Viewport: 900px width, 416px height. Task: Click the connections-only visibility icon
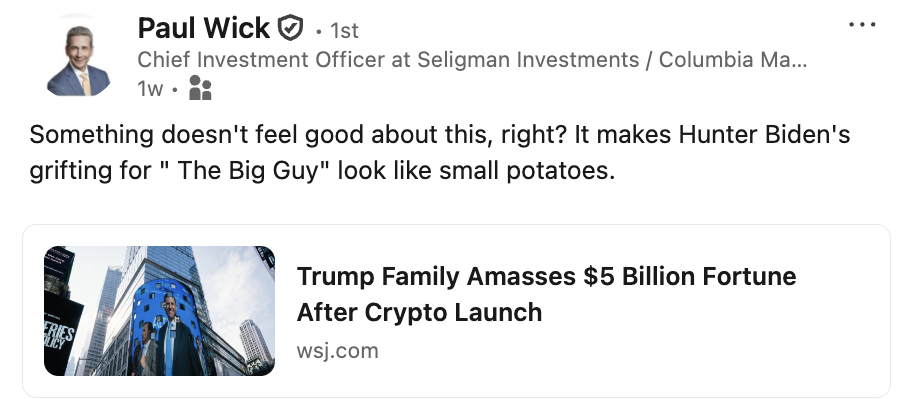click(x=200, y=88)
